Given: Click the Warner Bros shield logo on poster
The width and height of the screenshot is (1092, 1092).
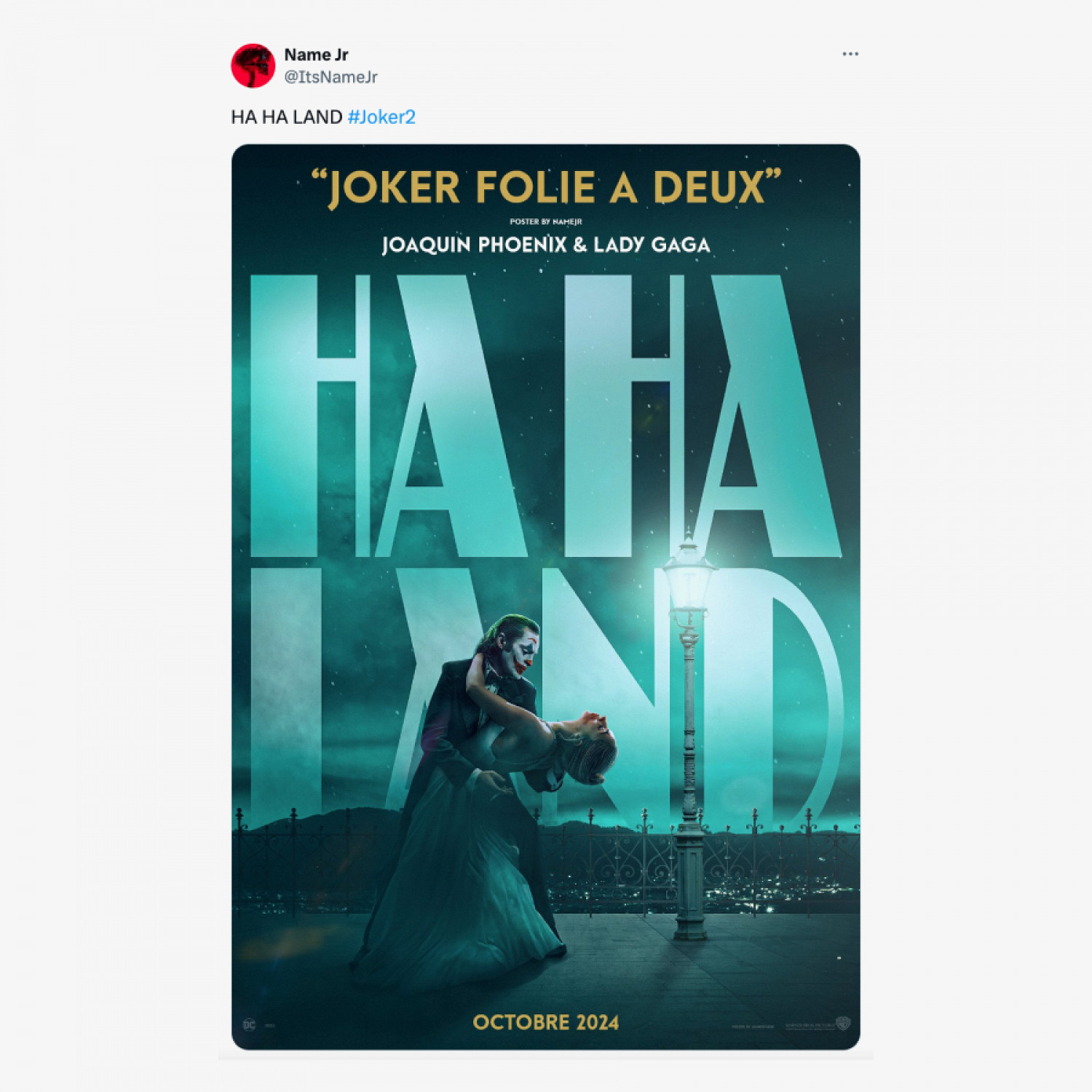Looking at the screenshot, I should click(x=843, y=1024).
